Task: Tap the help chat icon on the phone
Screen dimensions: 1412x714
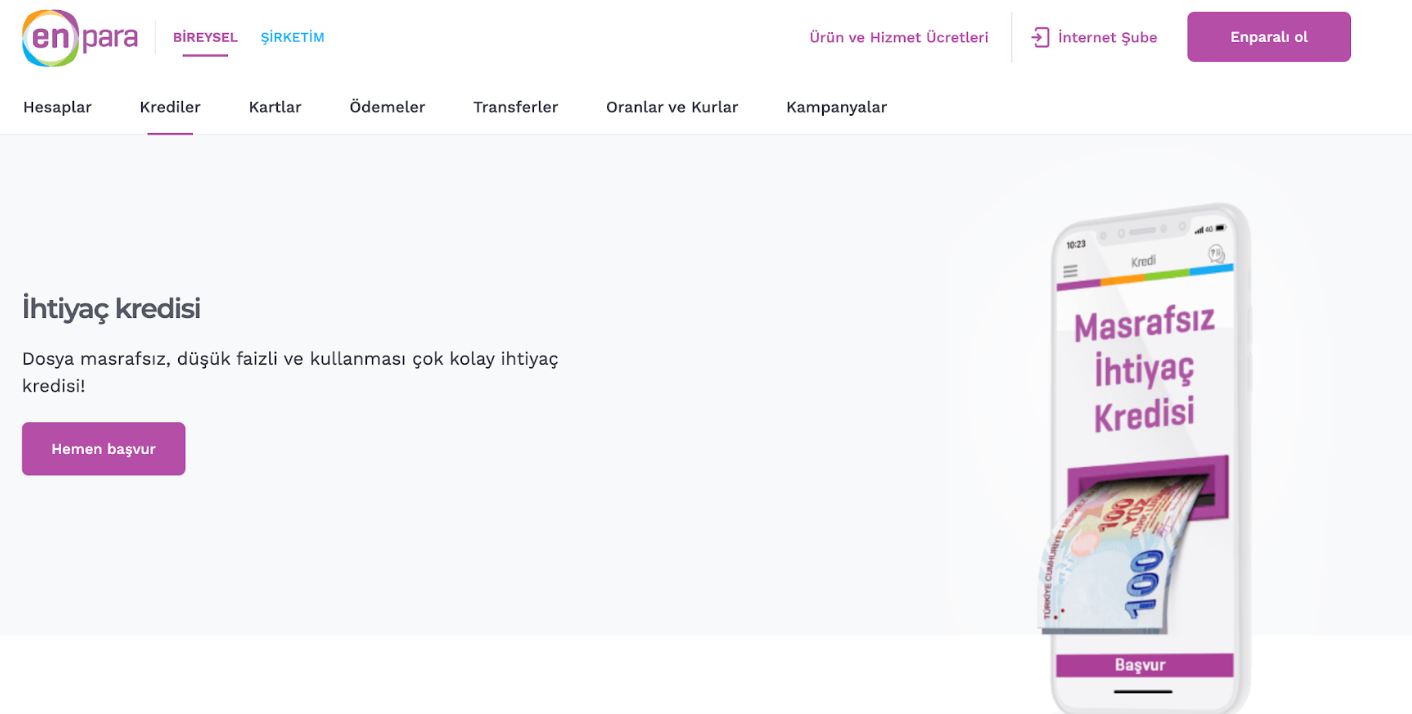Action: 1216,254
